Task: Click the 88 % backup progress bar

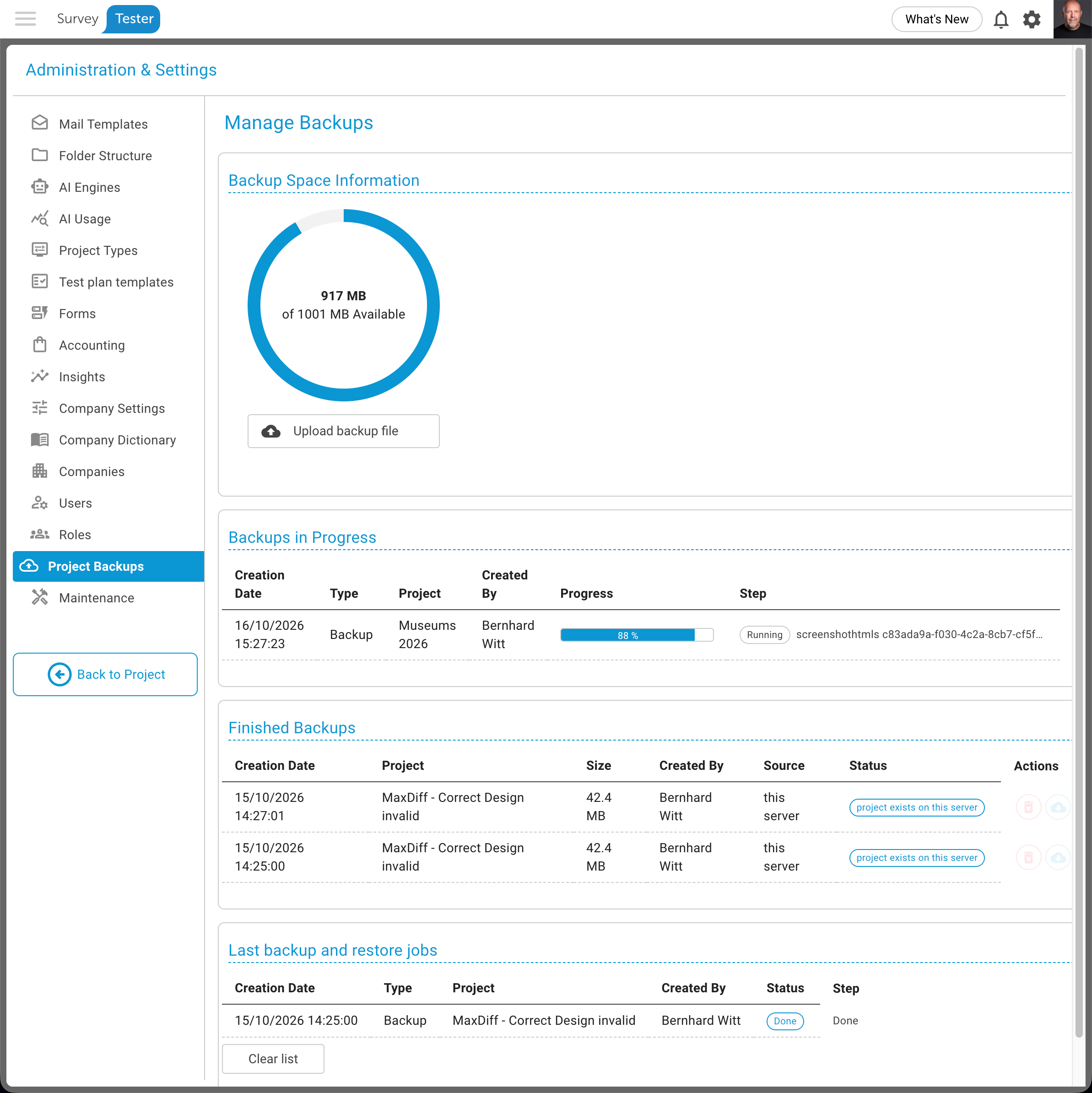Action: (x=637, y=635)
